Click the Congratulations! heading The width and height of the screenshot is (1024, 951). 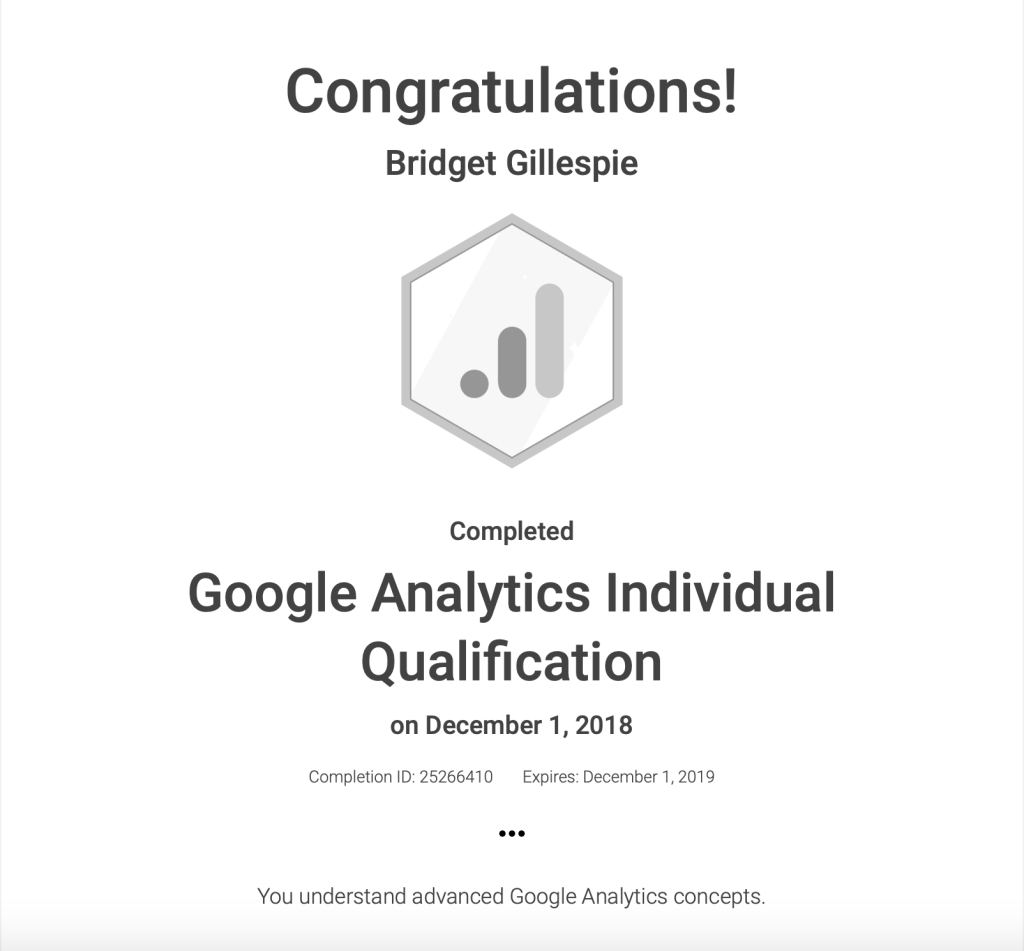coord(511,92)
